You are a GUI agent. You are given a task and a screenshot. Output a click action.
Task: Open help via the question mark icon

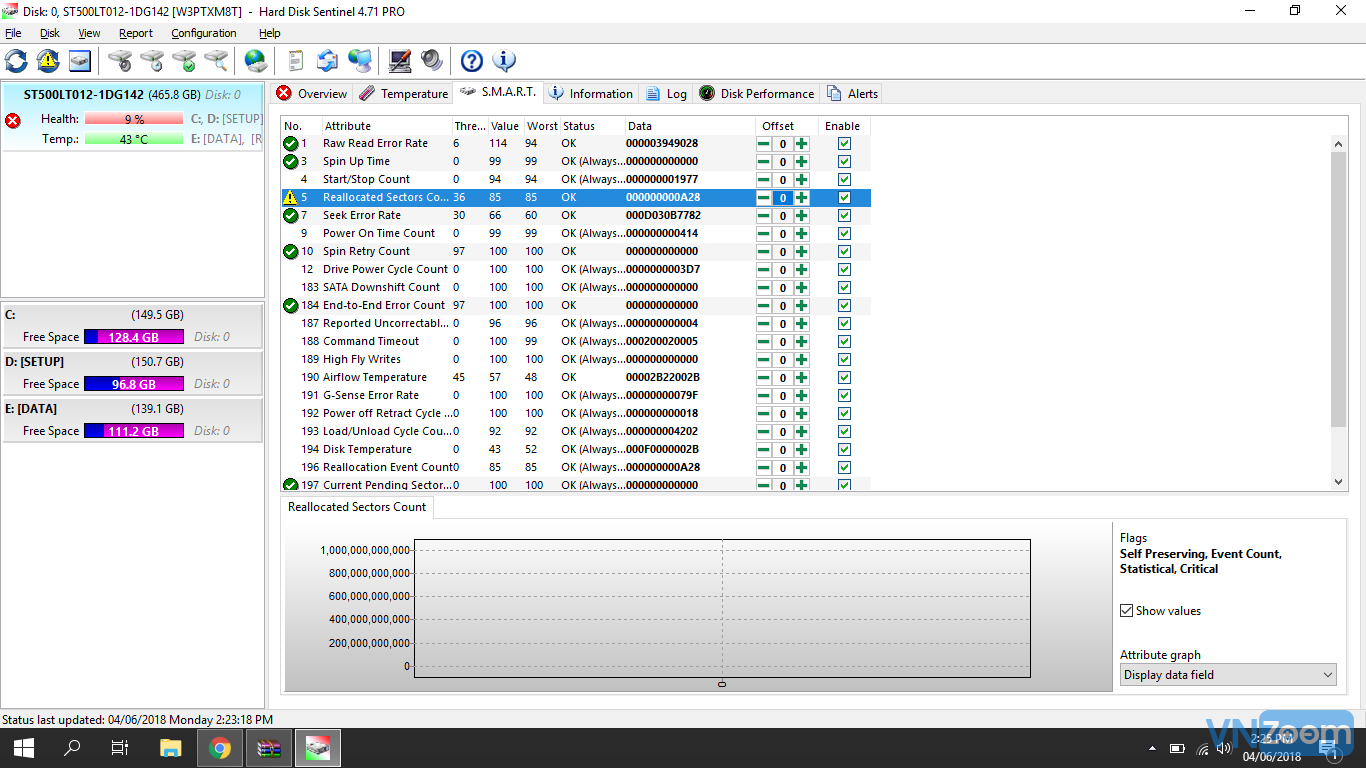coord(471,61)
